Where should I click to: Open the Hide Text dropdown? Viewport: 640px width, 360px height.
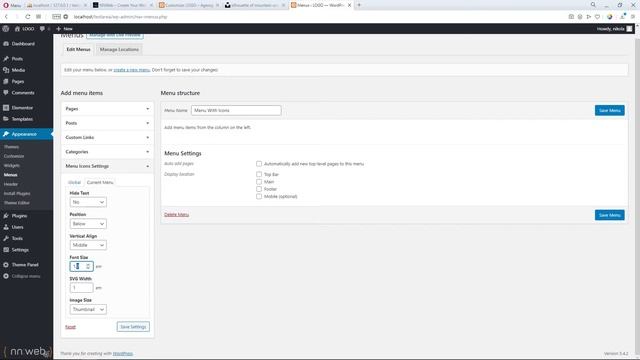(x=88, y=202)
